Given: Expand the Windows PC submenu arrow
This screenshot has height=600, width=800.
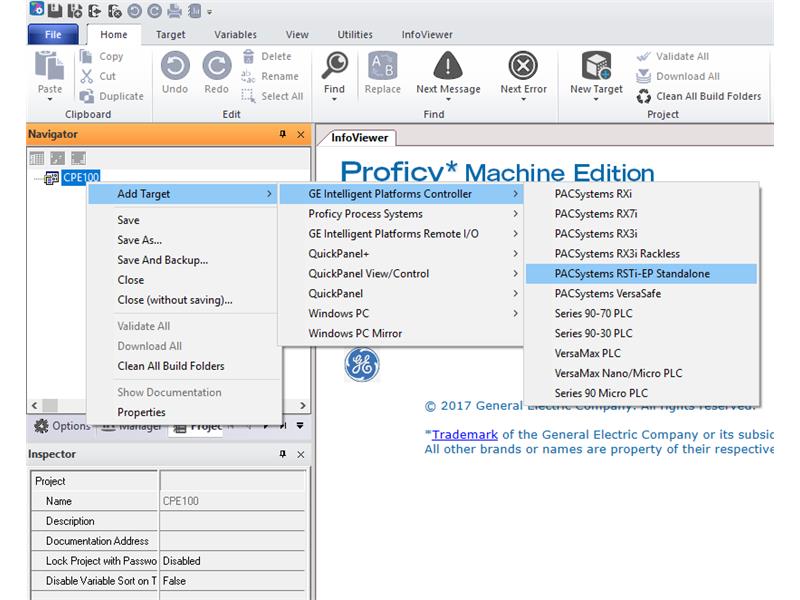Looking at the screenshot, I should coord(515,313).
